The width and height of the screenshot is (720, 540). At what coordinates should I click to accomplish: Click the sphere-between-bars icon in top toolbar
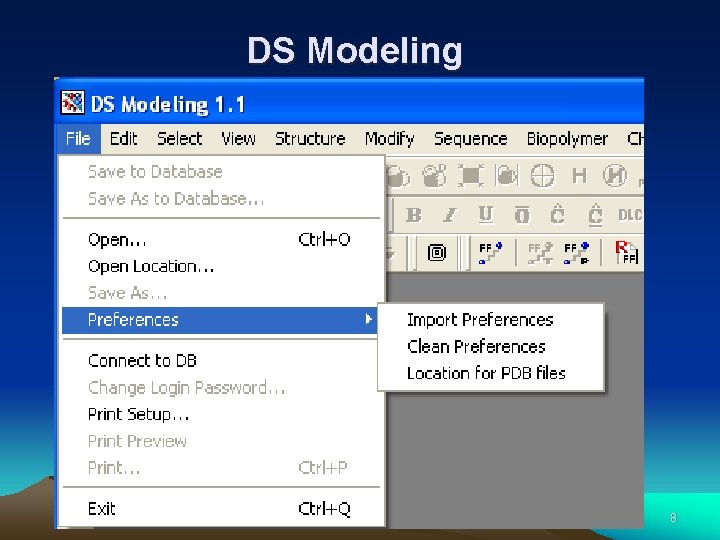(507, 176)
